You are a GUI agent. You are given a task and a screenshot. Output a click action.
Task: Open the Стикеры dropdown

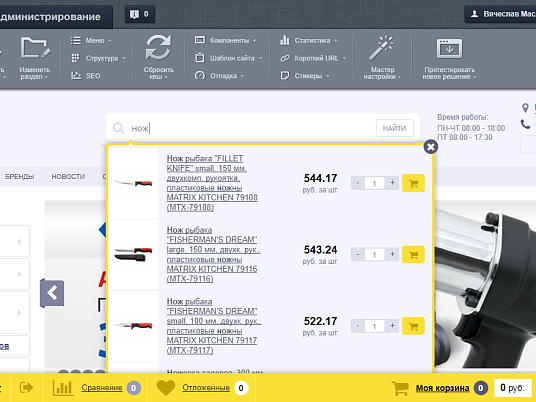(305, 76)
